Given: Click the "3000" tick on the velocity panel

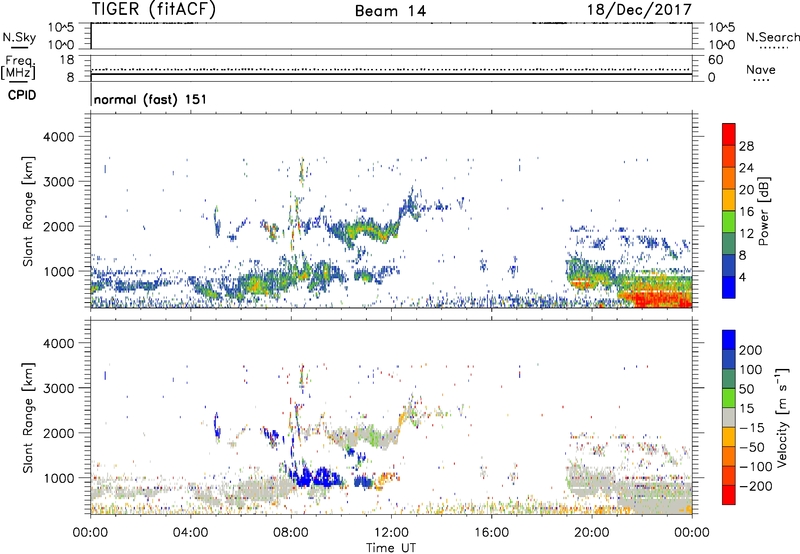Looking at the screenshot, I should pyautogui.click(x=59, y=388).
